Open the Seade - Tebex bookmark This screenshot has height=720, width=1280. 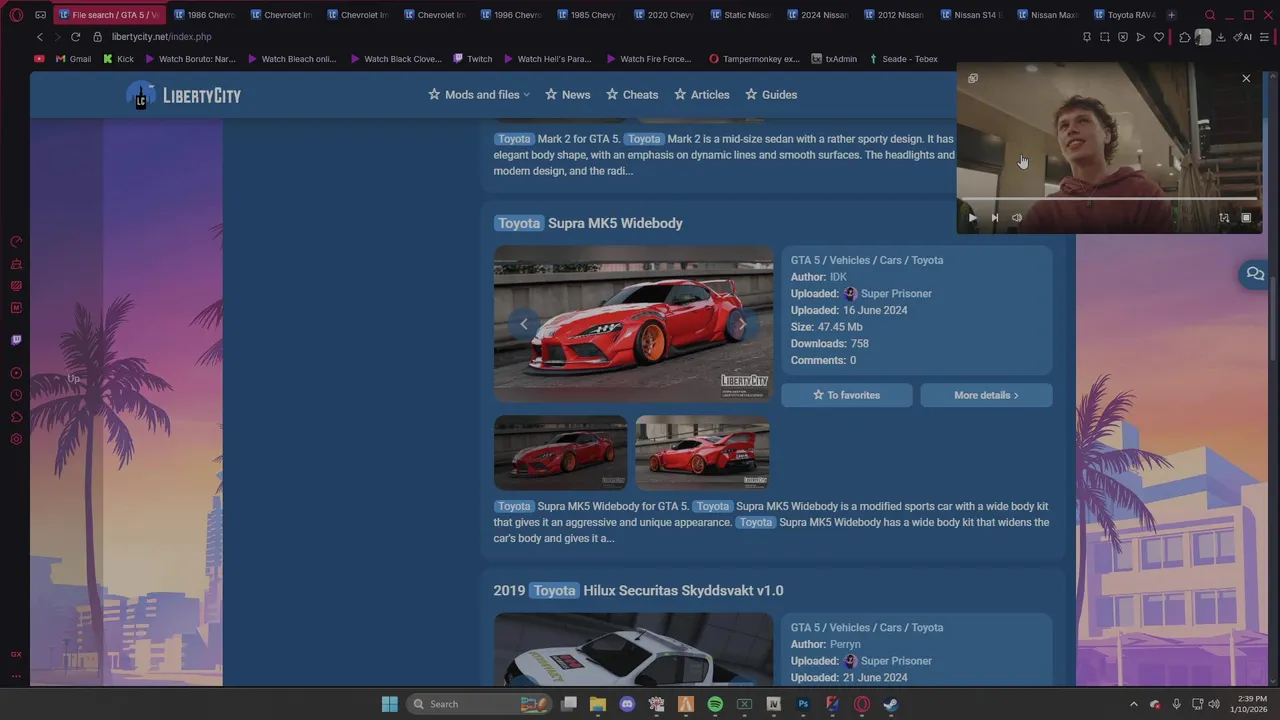(903, 59)
